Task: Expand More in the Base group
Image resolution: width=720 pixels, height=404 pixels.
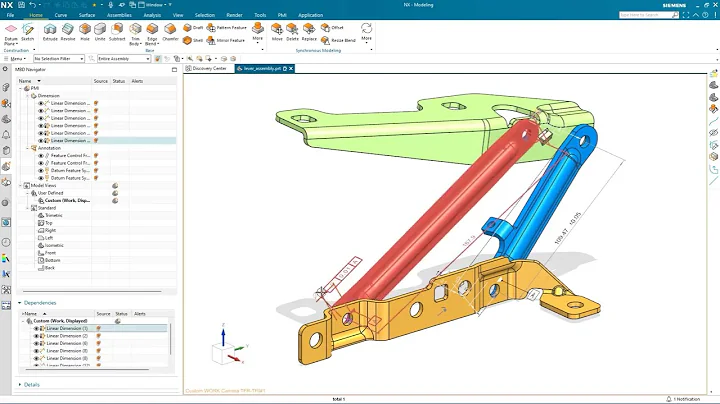Action: pos(258,32)
